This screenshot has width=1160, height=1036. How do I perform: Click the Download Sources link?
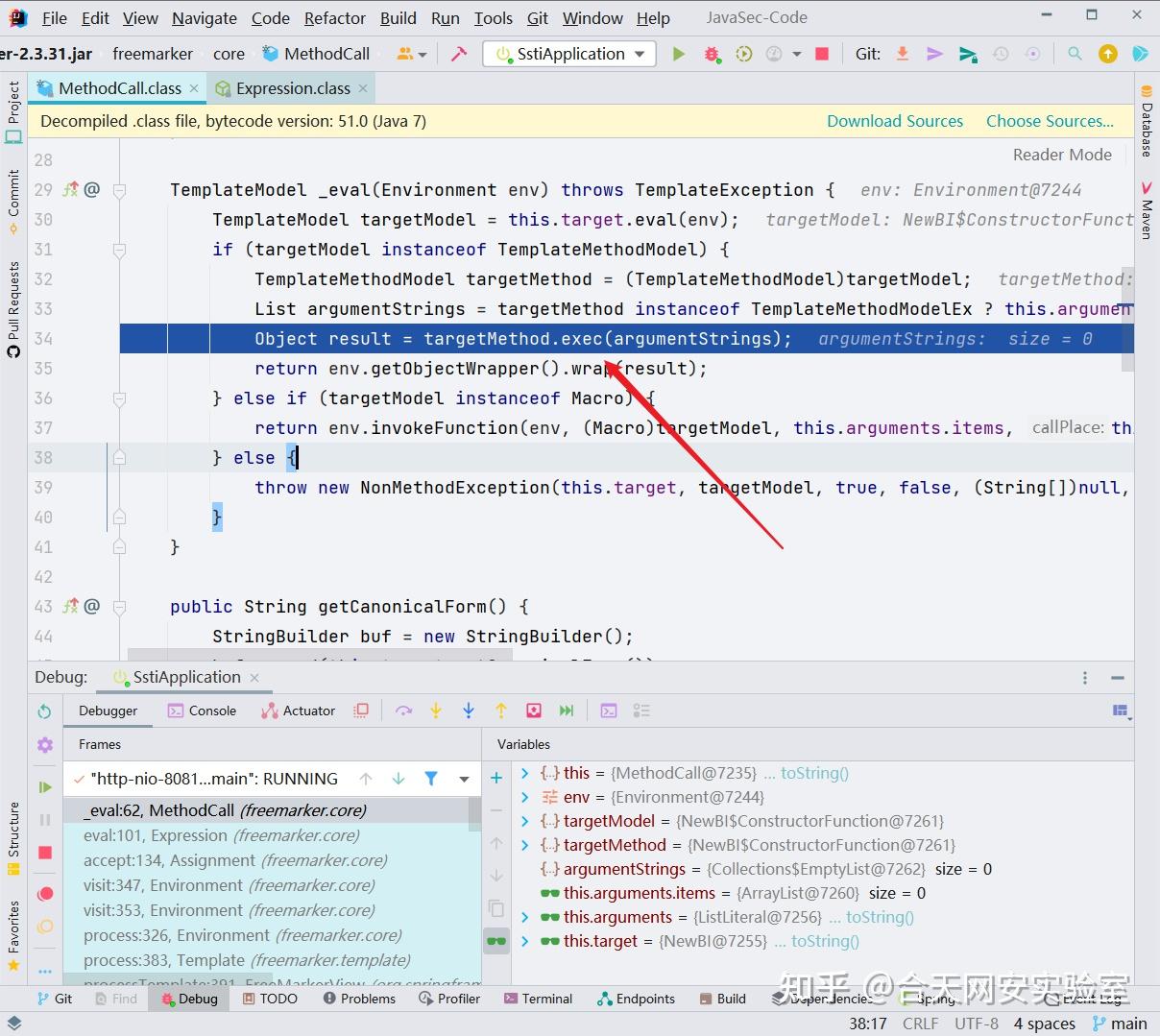pyautogui.click(x=895, y=121)
